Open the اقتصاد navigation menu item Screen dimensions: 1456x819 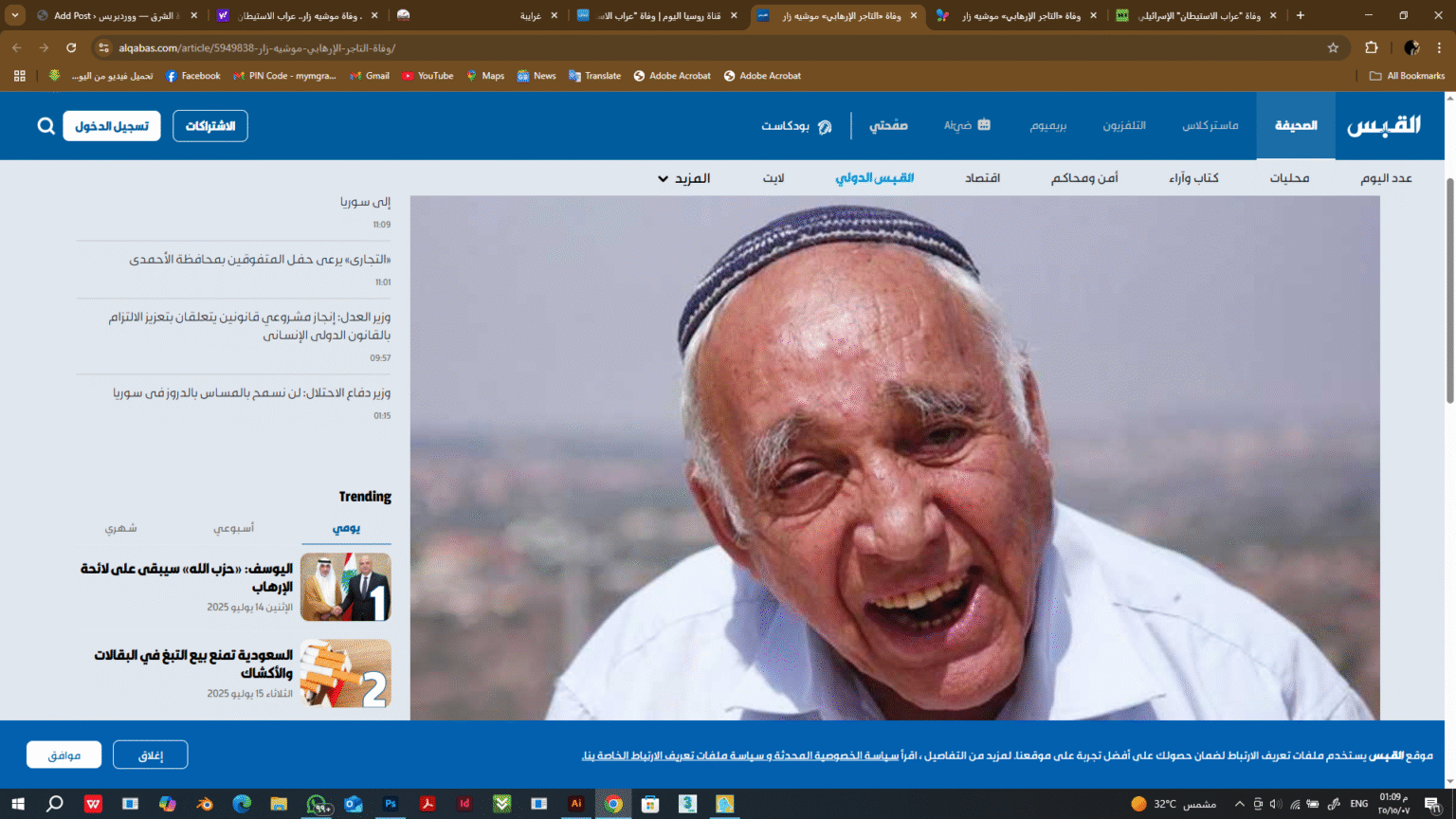[982, 178]
